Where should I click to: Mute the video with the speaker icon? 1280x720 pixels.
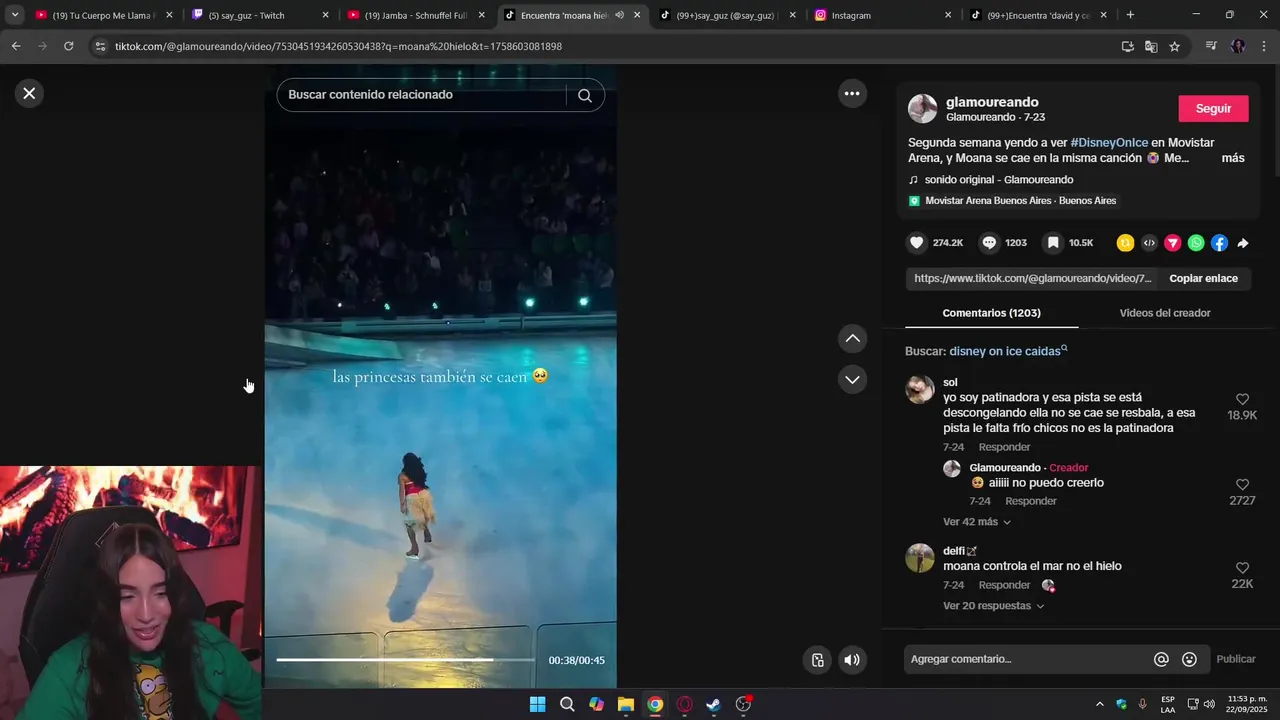[852, 660]
